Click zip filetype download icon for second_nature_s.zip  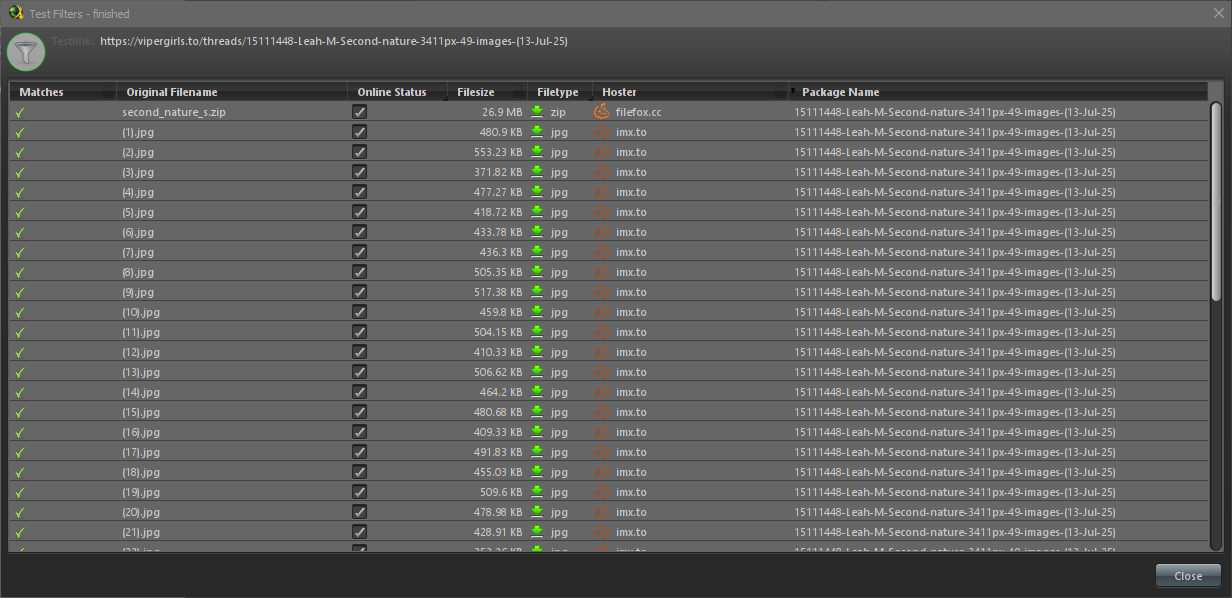click(537, 112)
